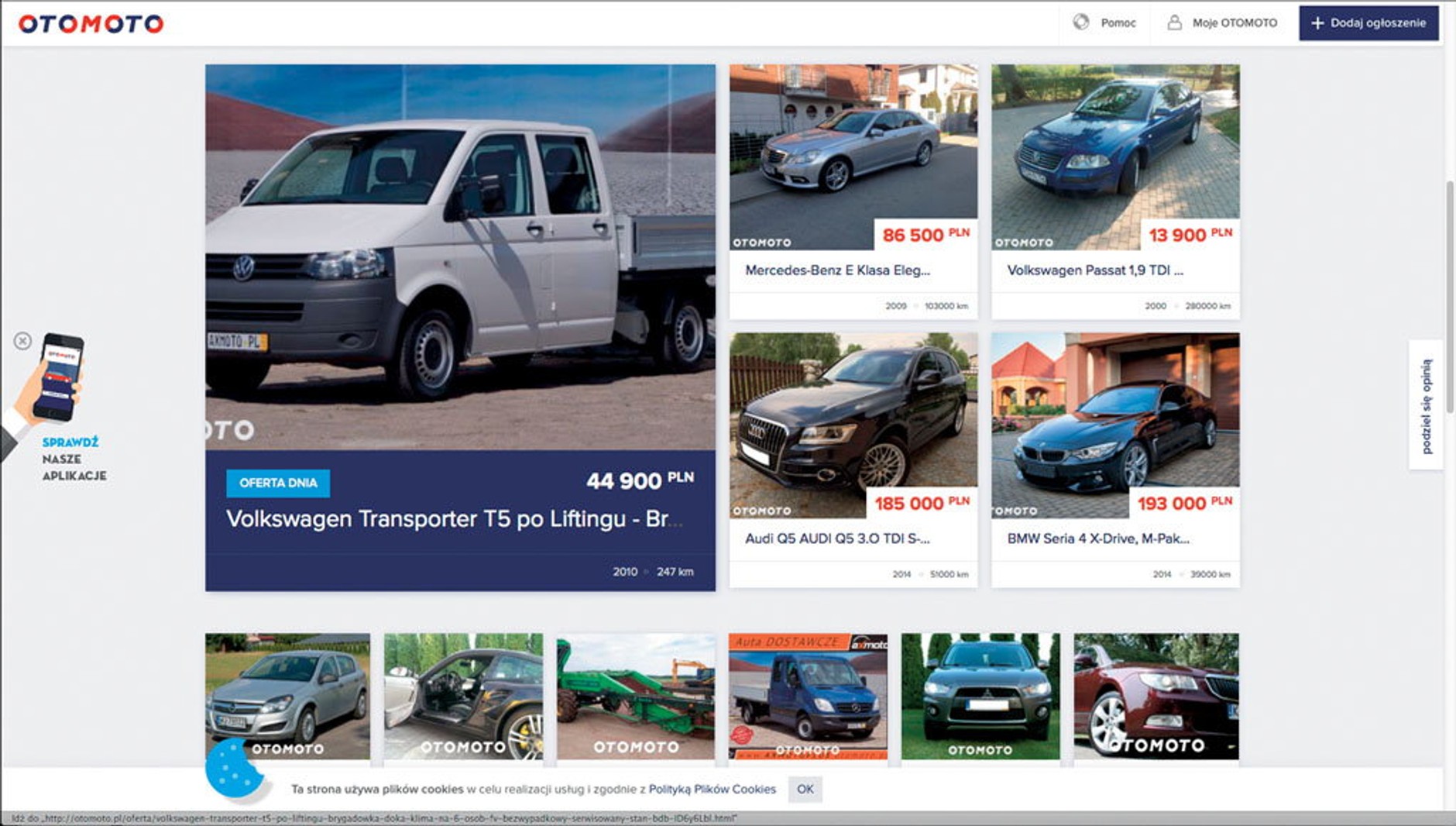Click the plus icon in Dodaj ogłoszenie
This screenshot has width=1456, height=826.
point(1317,23)
